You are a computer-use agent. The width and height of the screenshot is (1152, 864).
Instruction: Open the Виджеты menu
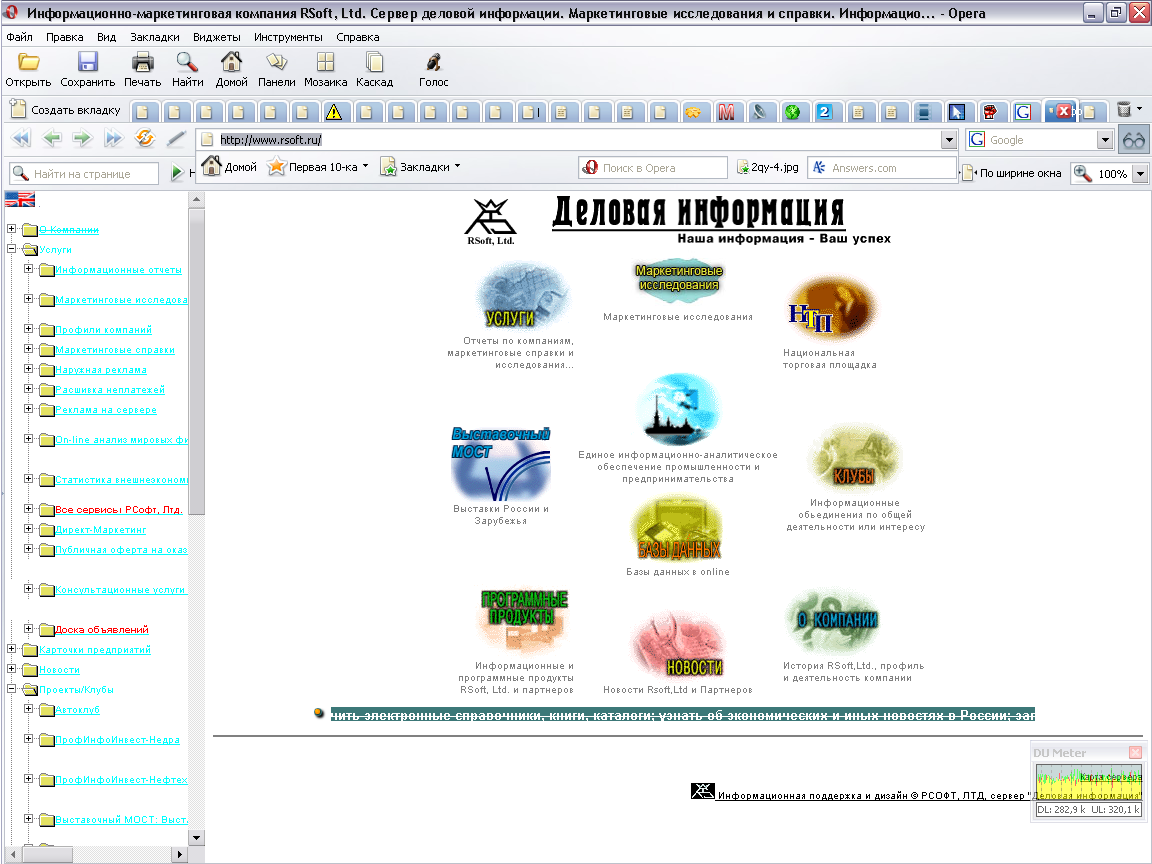(x=216, y=37)
